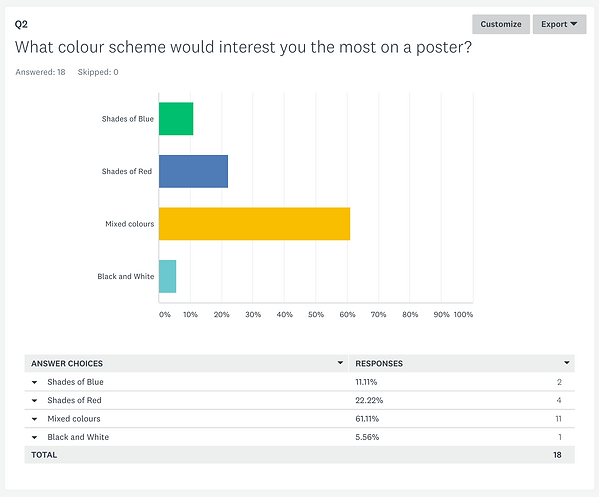Image resolution: width=599 pixels, height=497 pixels.
Task: Click the Shades of Red table row text
Action: [x=74, y=400]
